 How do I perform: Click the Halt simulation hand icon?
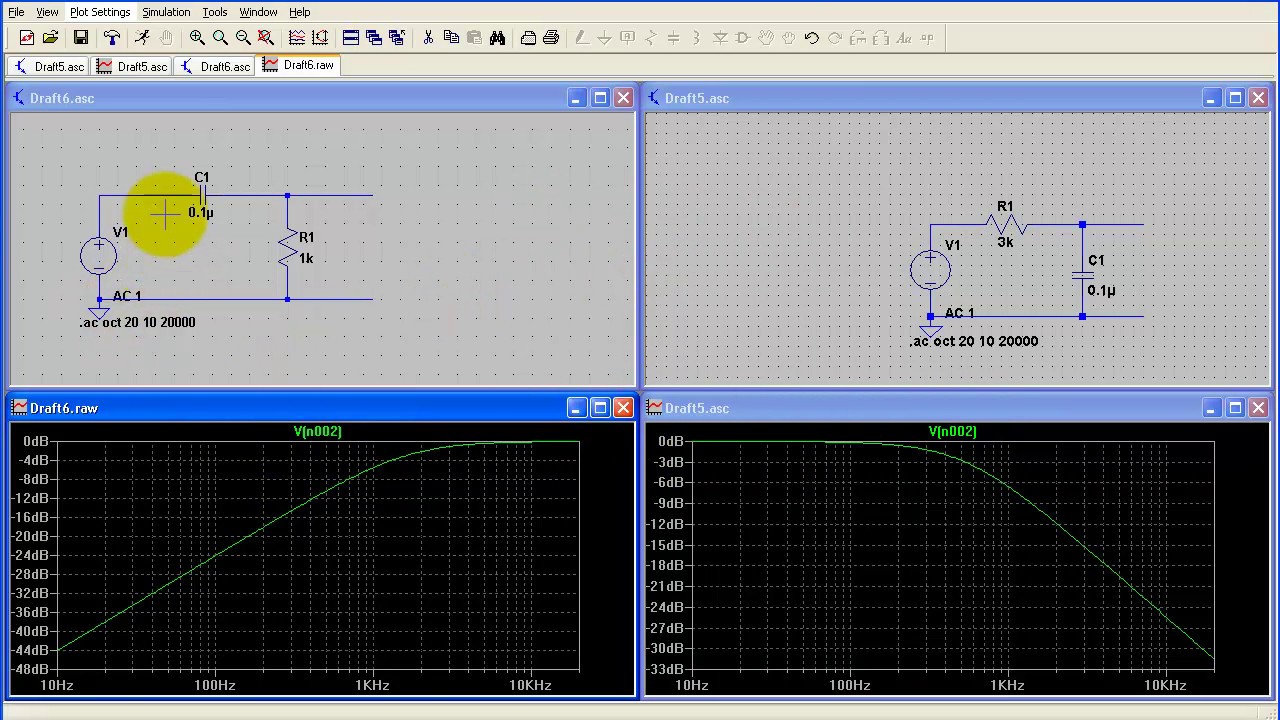click(165, 38)
